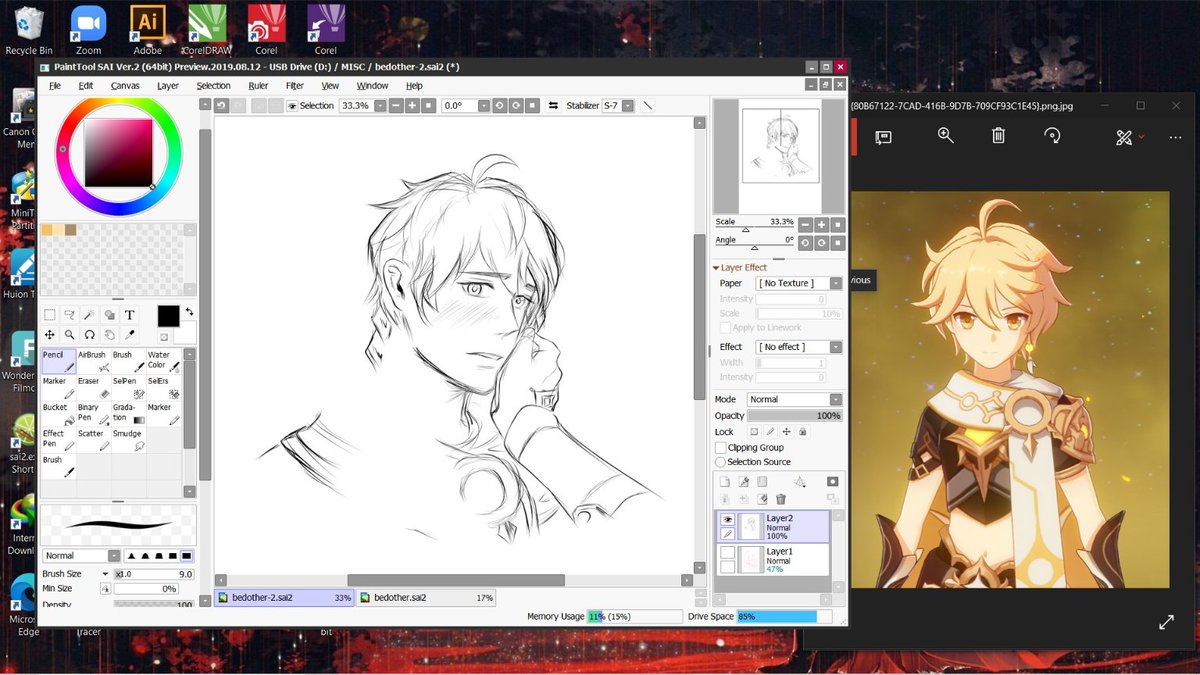The width and height of the screenshot is (1200, 675).
Task: Activate the rectangular selection tool
Action: point(49,315)
